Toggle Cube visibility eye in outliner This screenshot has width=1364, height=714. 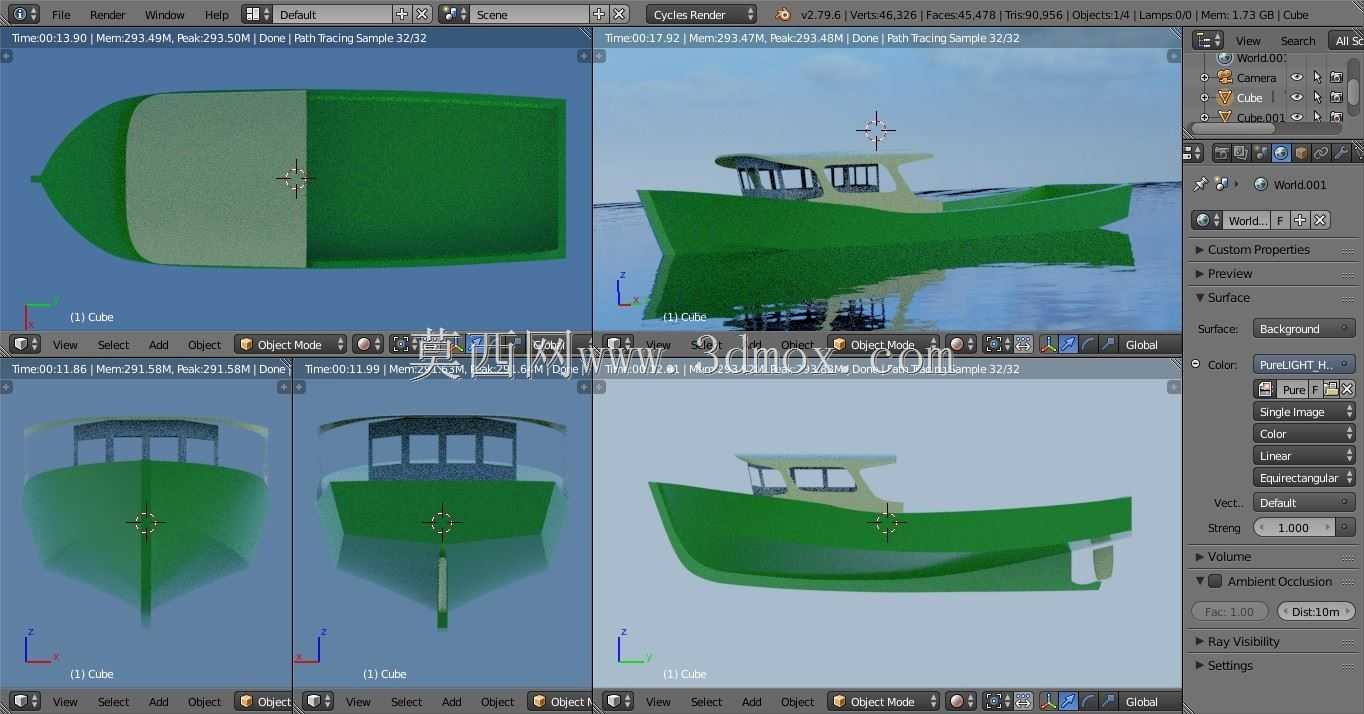pyautogui.click(x=1297, y=97)
